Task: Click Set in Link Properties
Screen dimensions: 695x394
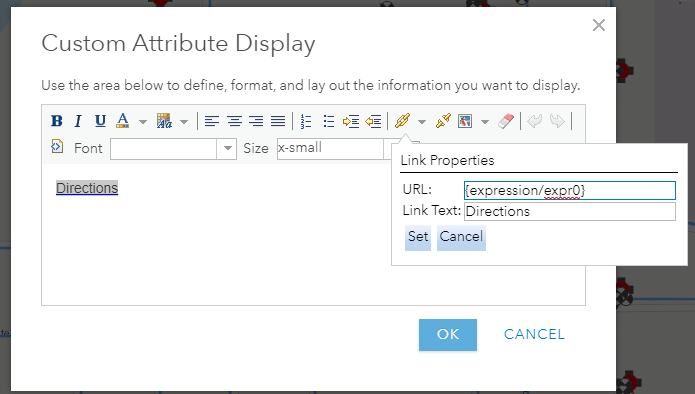Action: click(418, 238)
